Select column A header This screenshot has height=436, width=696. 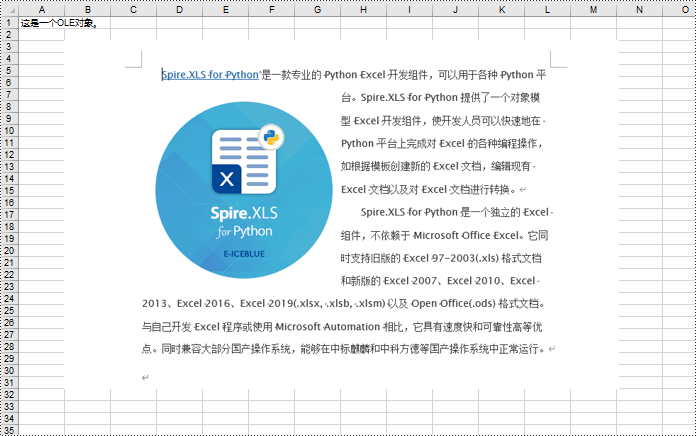click(42, 10)
